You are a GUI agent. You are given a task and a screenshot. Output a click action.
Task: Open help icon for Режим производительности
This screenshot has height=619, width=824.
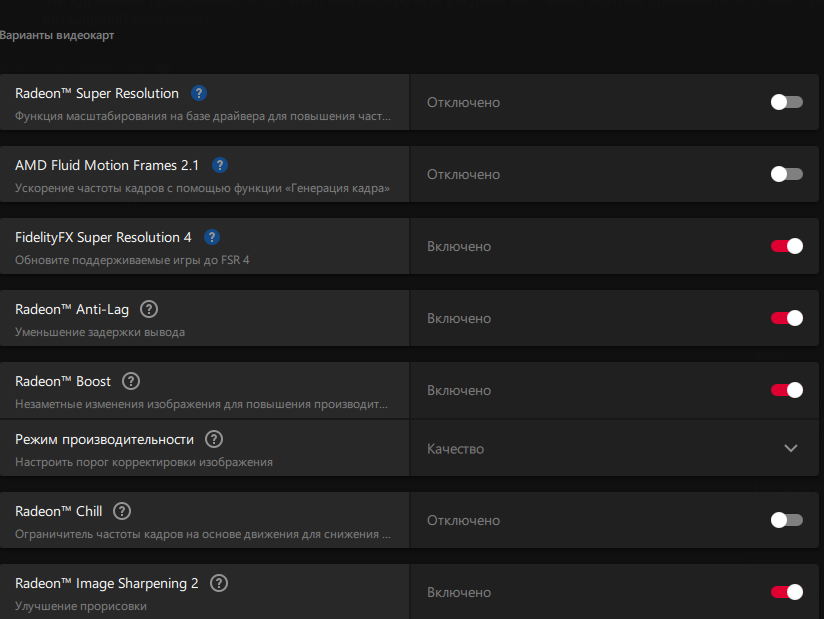[214, 439]
